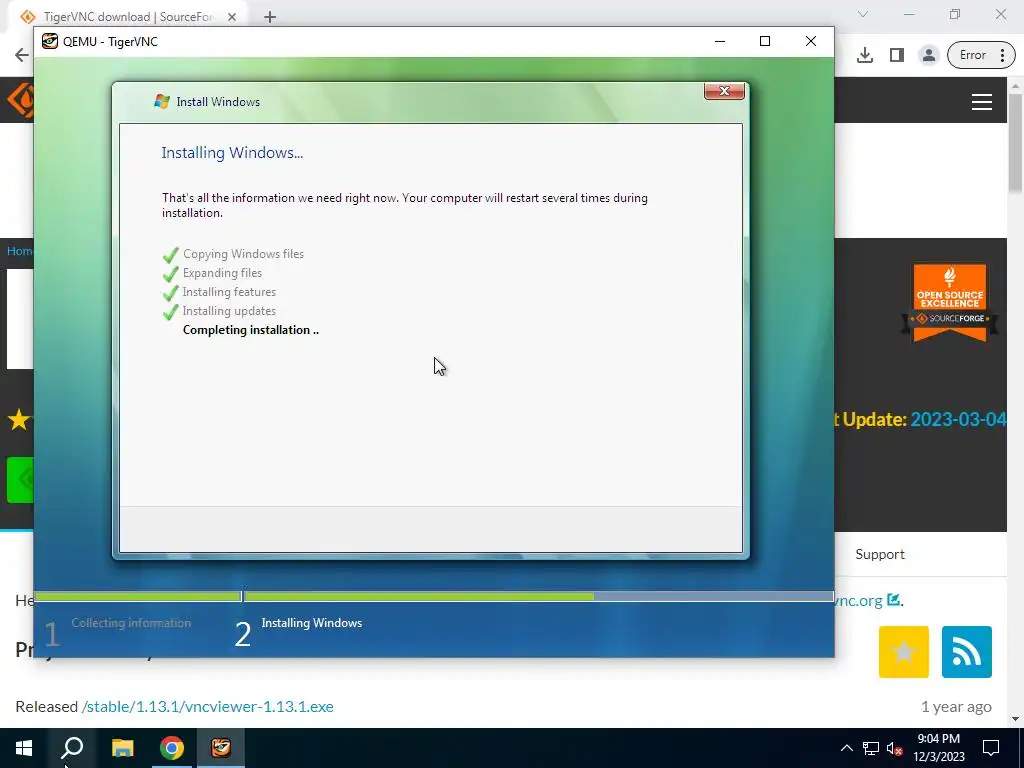Go back using the browser back arrow
This screenshot has height=768, width=1024.
click(22, 55)
